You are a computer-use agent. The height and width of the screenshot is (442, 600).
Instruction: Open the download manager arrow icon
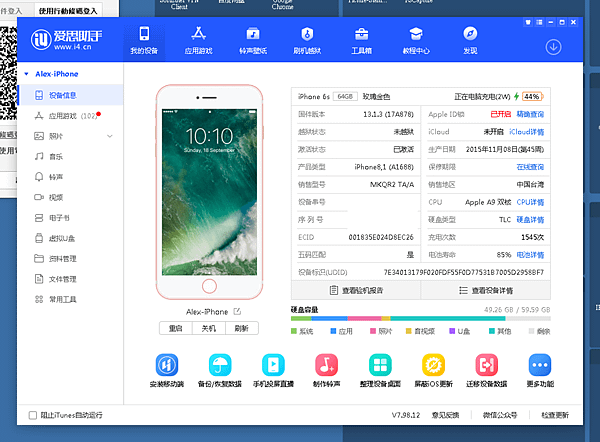click(x=553, y=47)
